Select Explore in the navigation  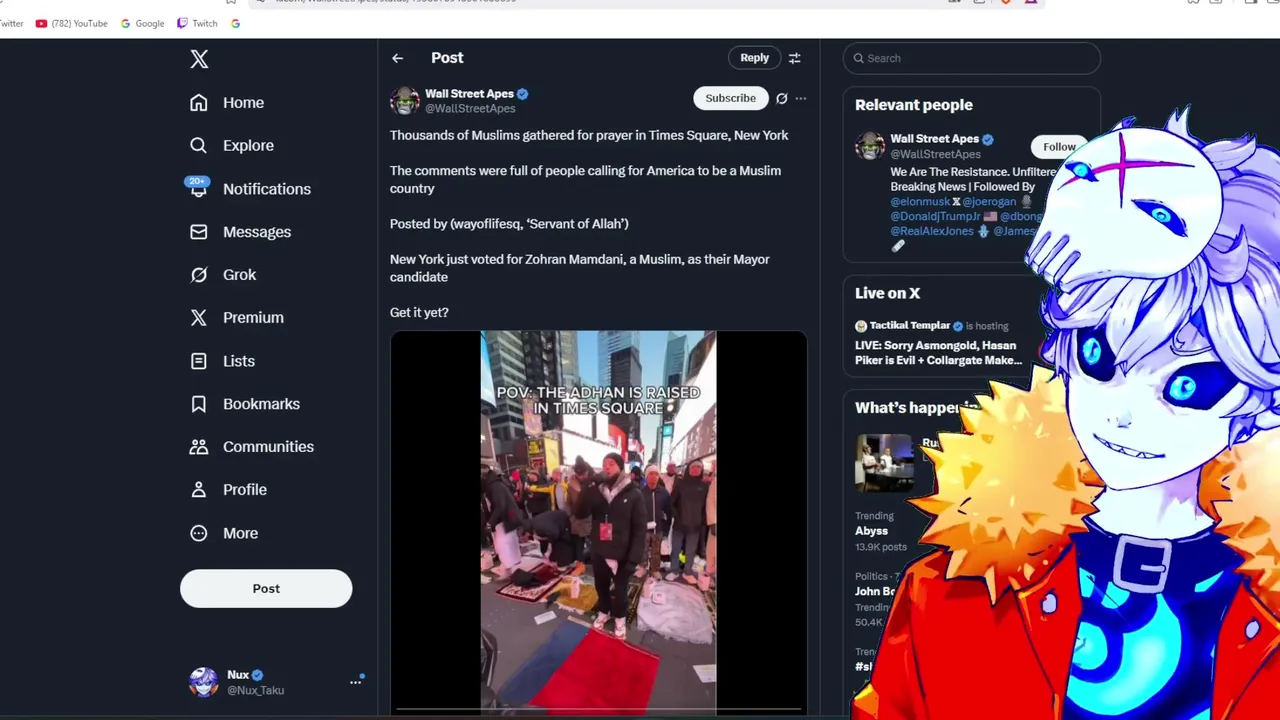(248, 146)
